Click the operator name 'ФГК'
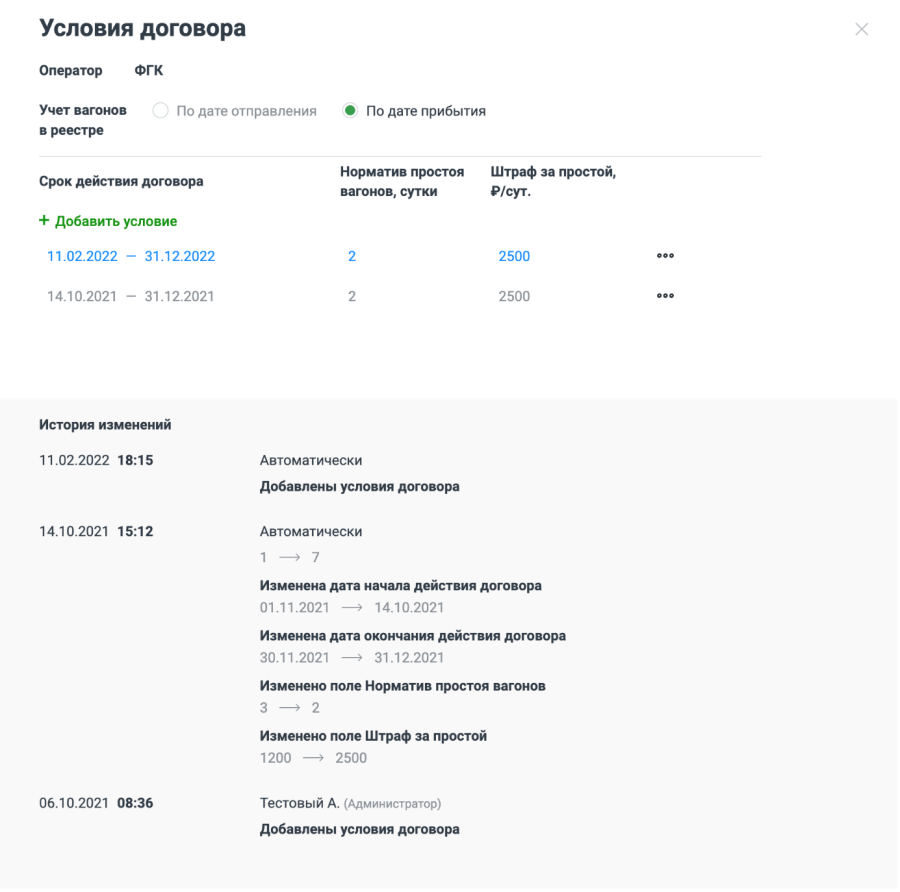Image resolution: width=900 pixels, height=892 pixels. (x=149, y=71)
